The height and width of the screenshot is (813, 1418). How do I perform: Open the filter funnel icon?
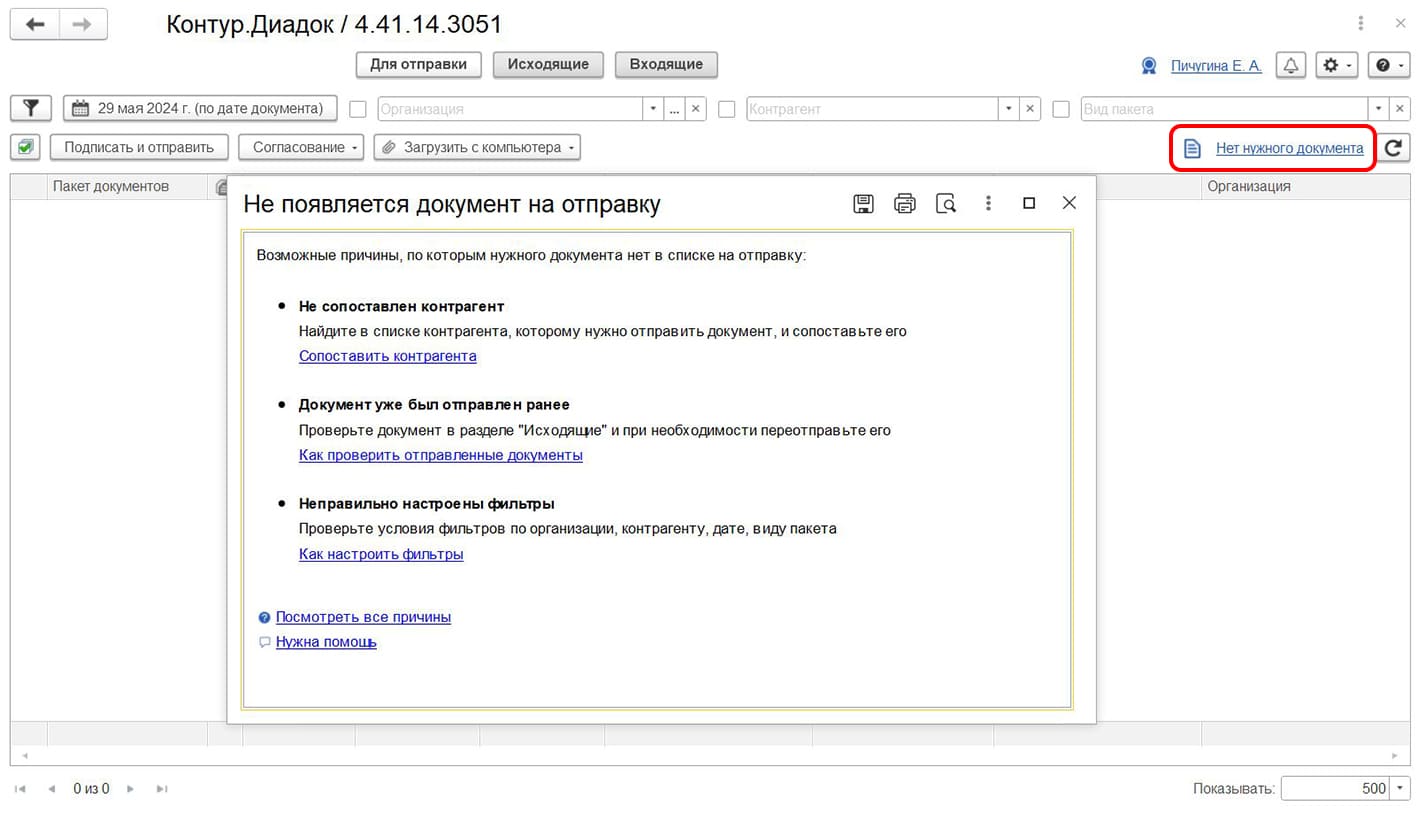click(31, 108)
